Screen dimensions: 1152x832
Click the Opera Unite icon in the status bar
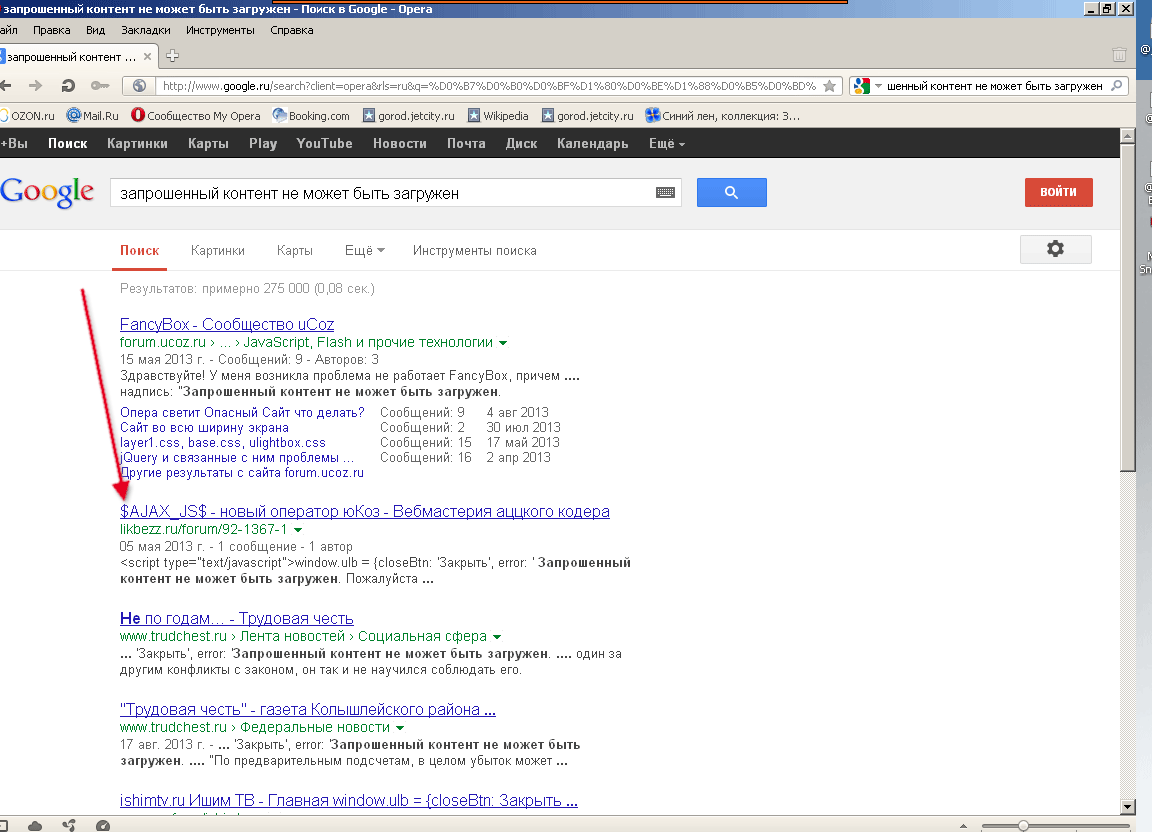pos(69,825)
